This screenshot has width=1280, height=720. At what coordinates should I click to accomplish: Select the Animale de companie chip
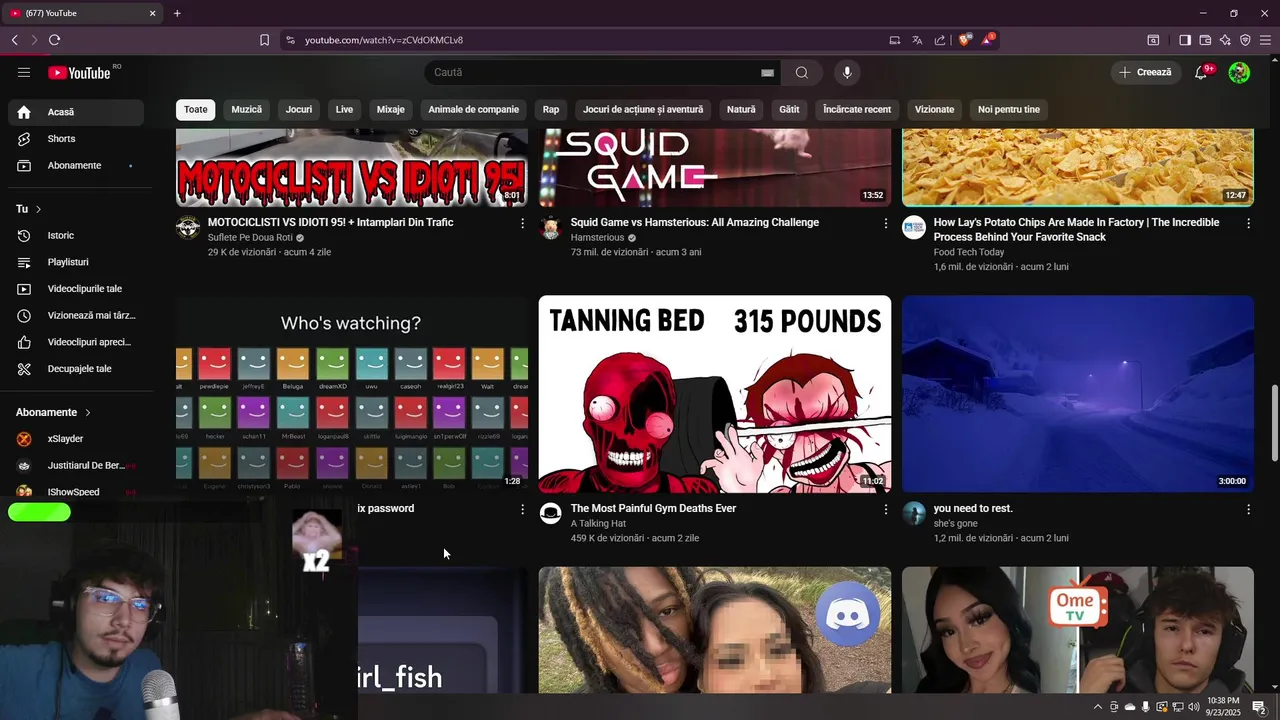474,109
